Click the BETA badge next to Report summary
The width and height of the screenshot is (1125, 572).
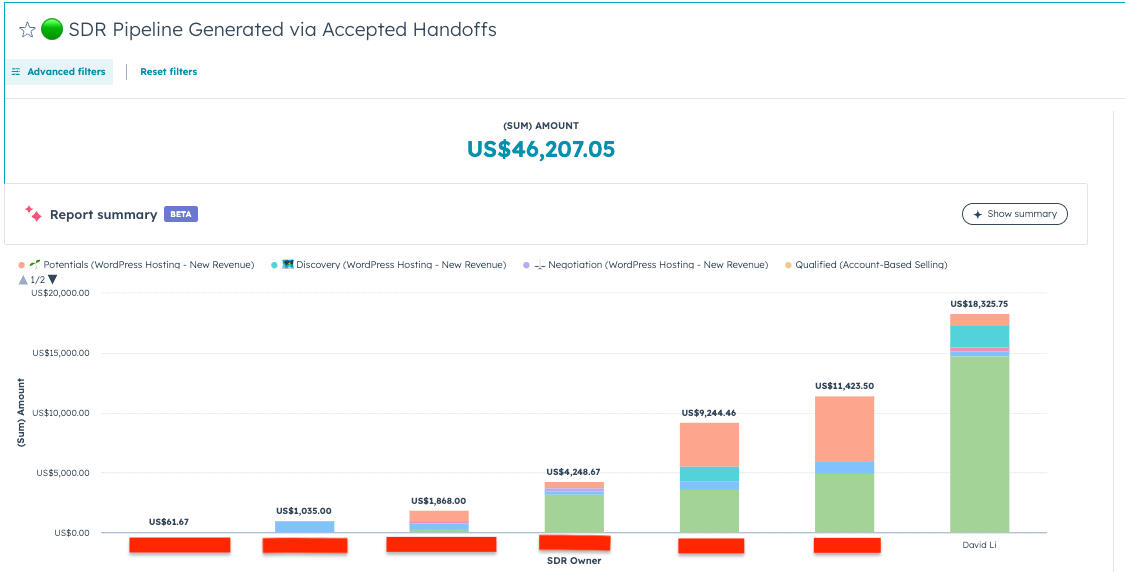180,214
